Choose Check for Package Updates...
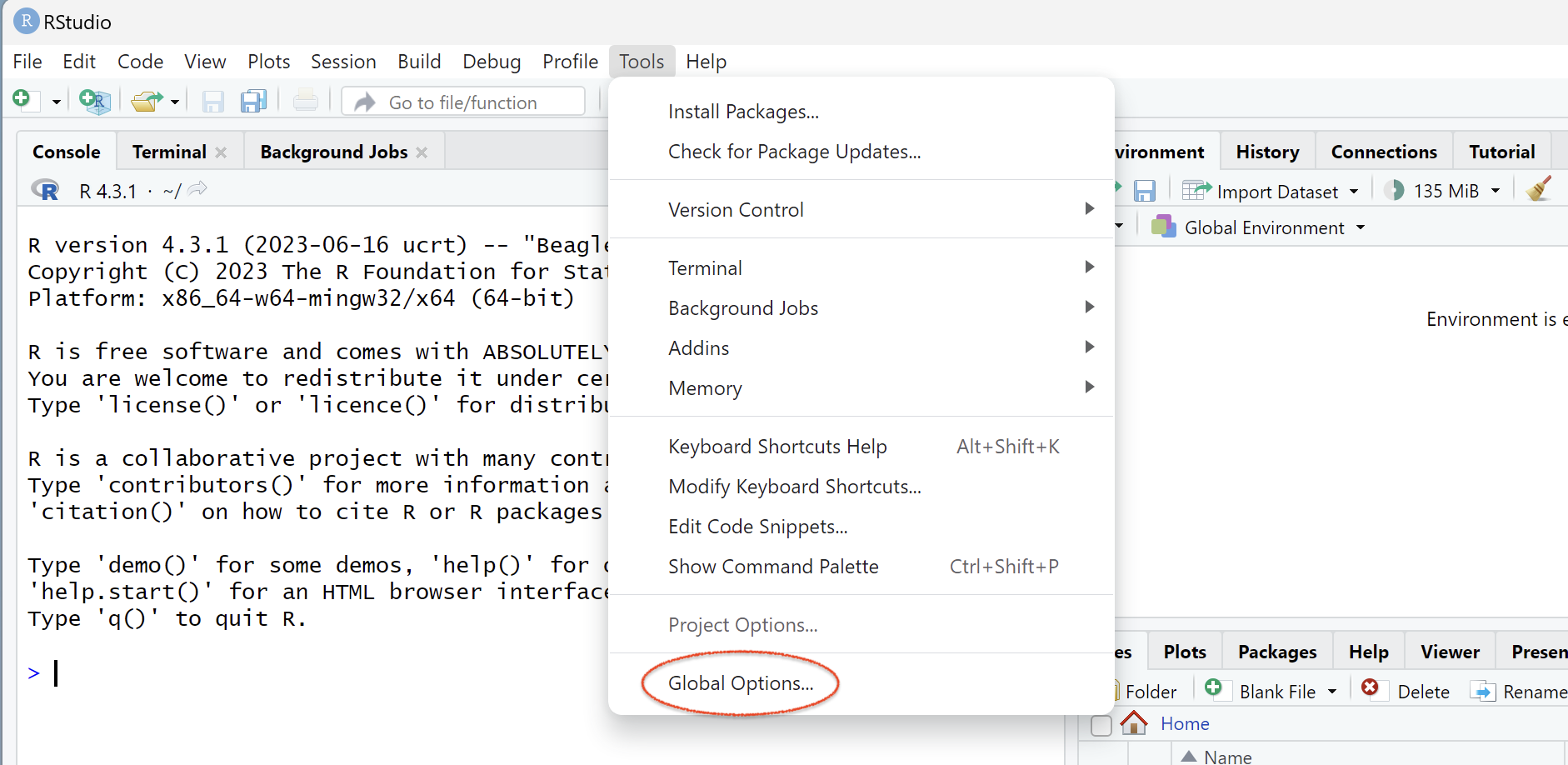Screen dimensions: 1568x765 861,152
